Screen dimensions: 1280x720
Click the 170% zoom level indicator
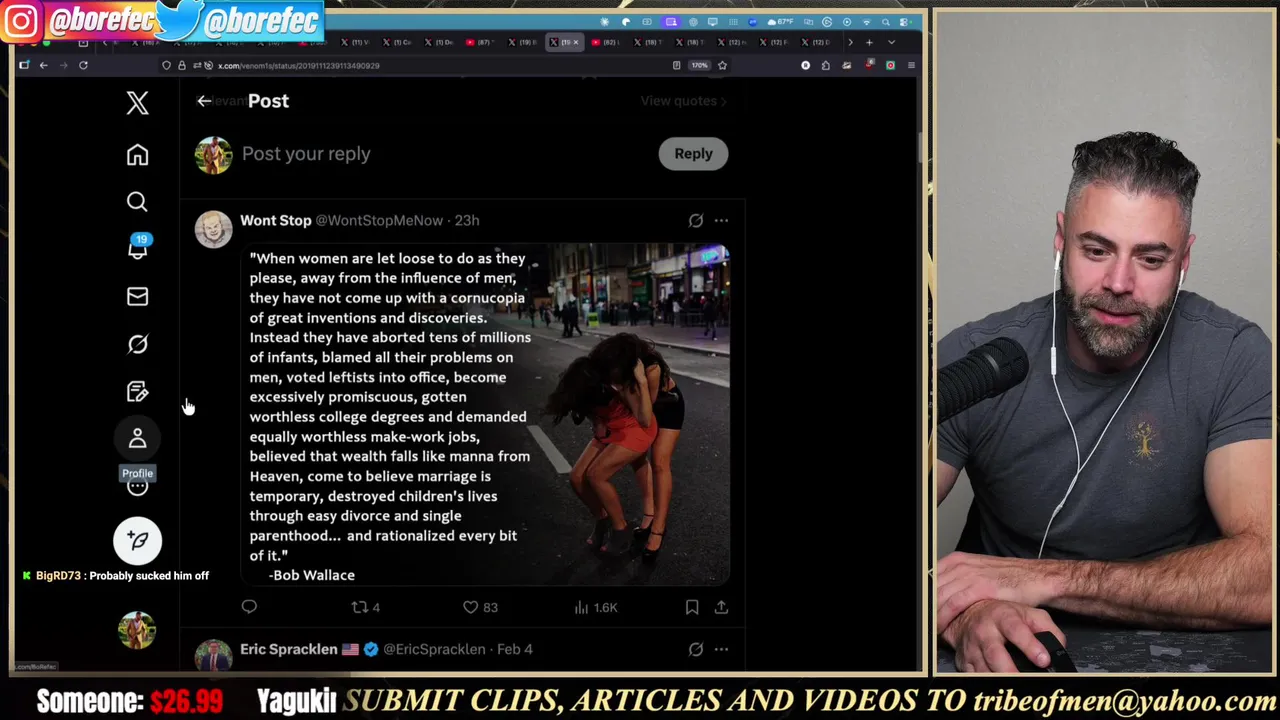click(699, 65)
